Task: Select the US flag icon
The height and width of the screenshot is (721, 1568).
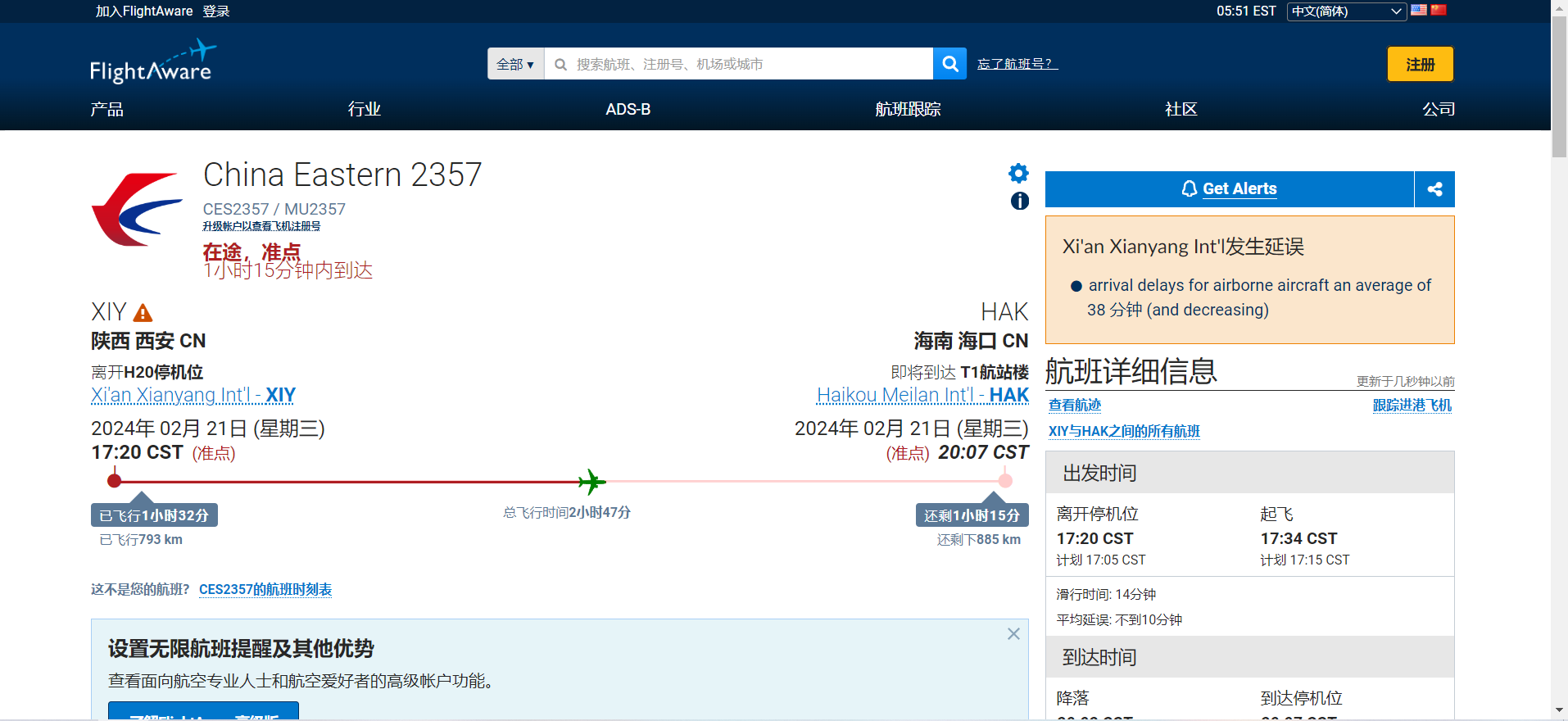Action: 1419,11
